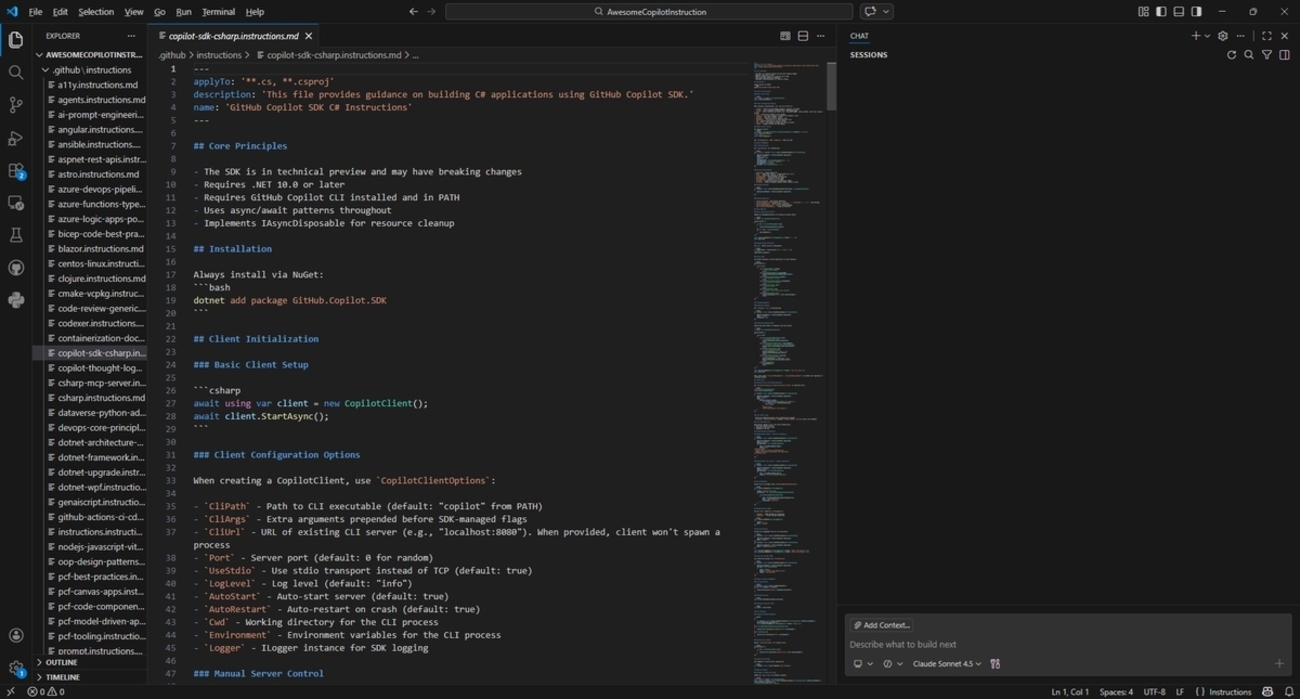Open errors and warnings in status bar
The width and height of the screenshot is (1300, 699).
[x=46, y=692]
